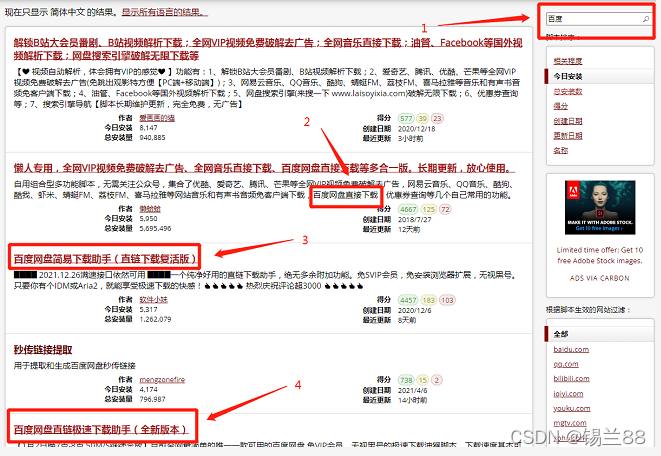661x456 pixels.
Task: Click the 今日安装 value 4,174
Action: (148, 389)
